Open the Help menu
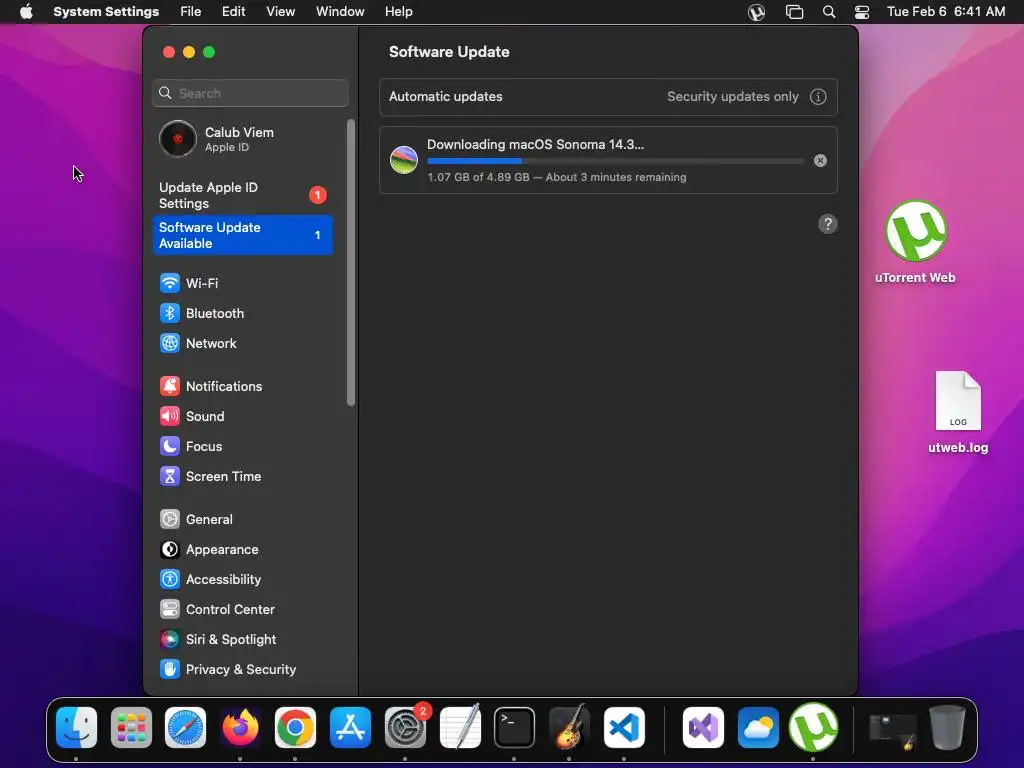This screenshot has height=768, width=1024. pos(398,12)
